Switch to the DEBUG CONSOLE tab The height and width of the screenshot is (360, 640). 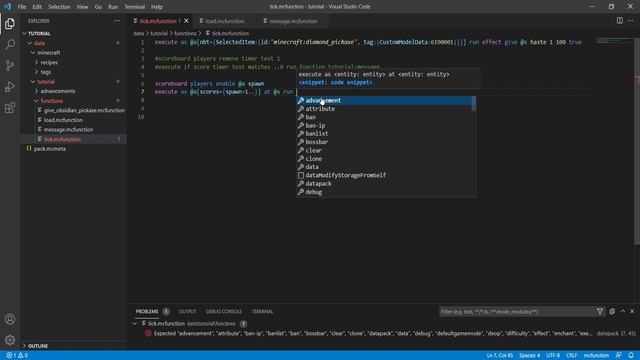(224, 311)
